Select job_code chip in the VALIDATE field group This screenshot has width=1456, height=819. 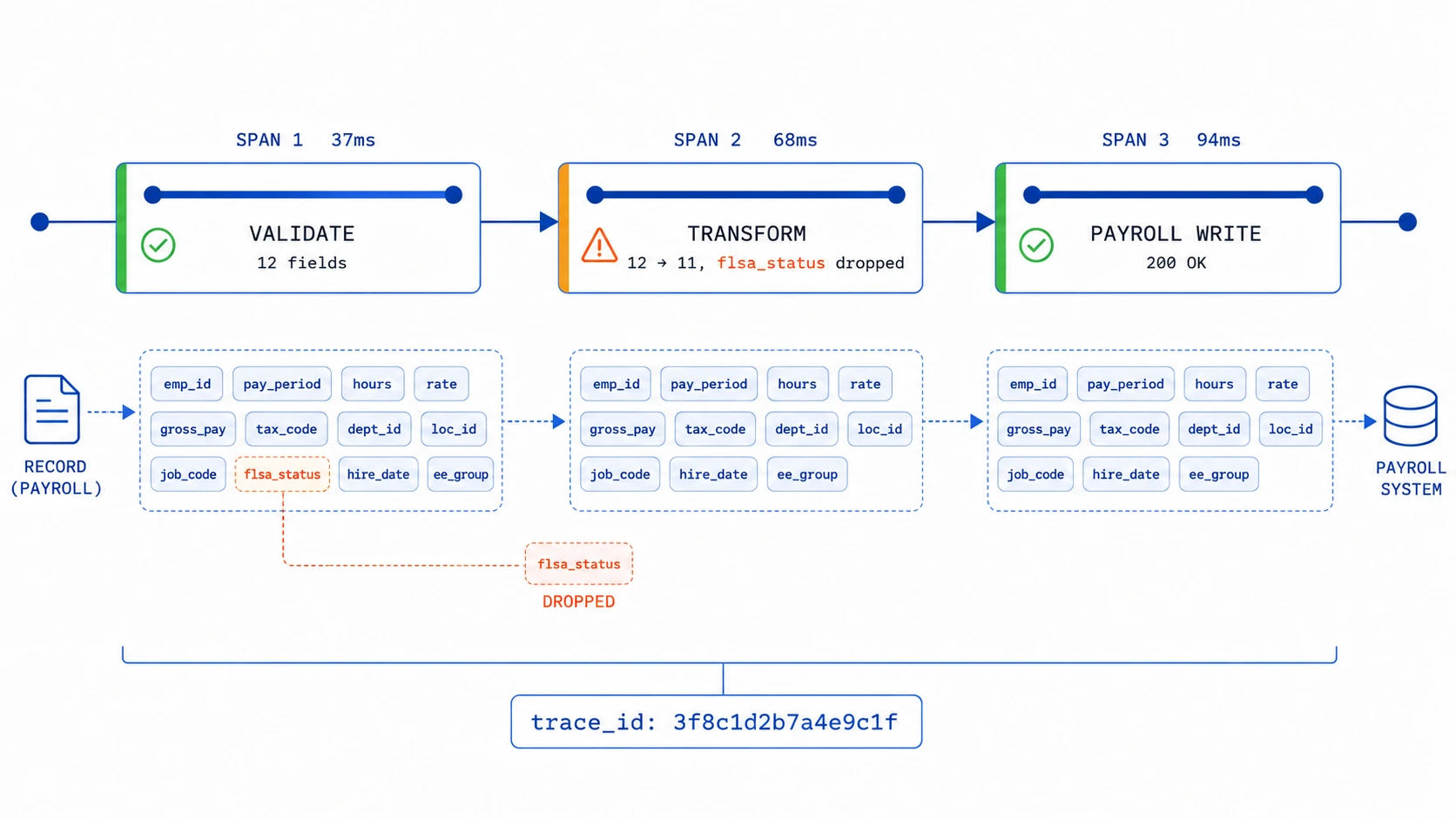[188, 474]
